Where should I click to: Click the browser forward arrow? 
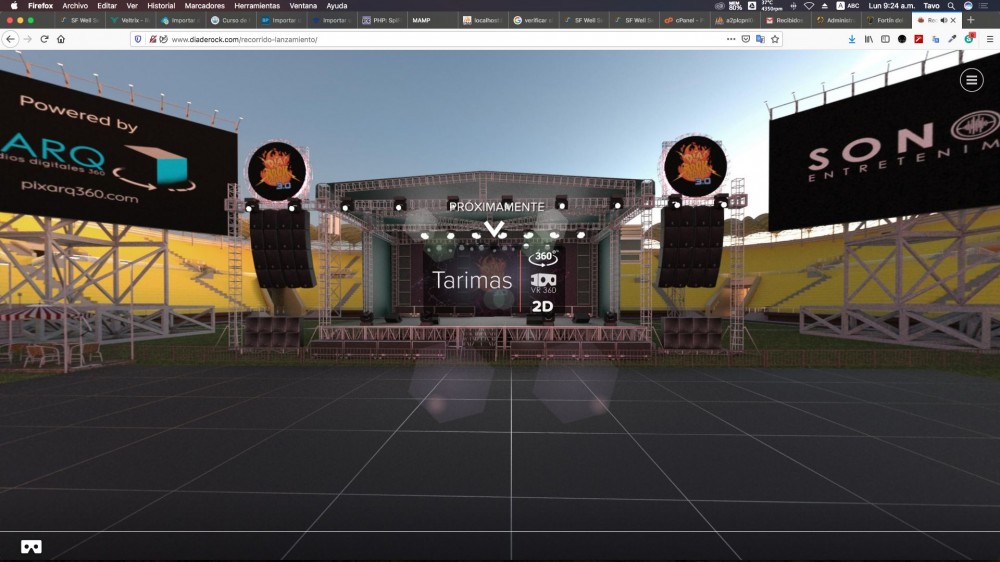coord(27,39)
